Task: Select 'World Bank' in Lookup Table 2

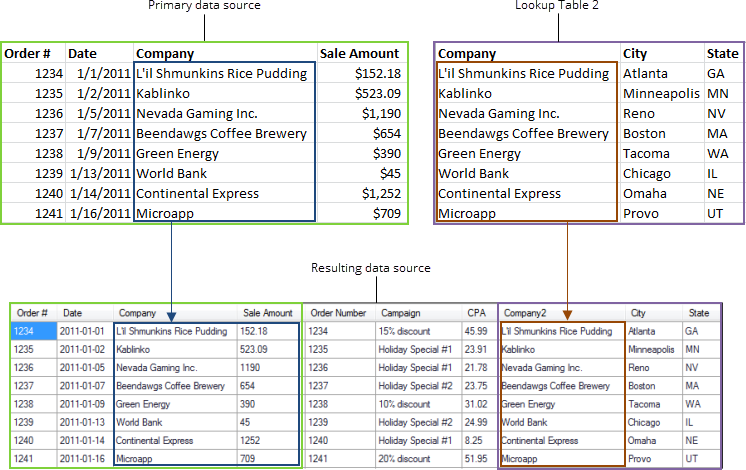Action: [473, 174]
